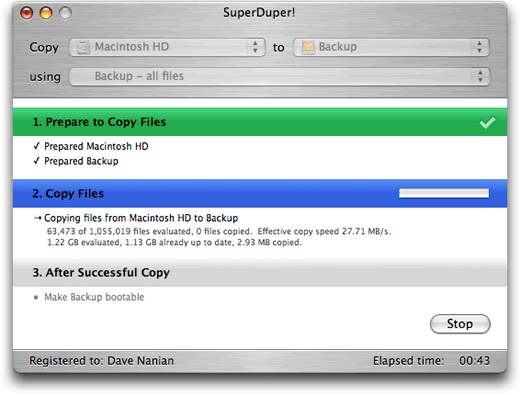Expand the Backup - all files script dropdown
This screenshot has height=395, width=520.
point(279,76)
